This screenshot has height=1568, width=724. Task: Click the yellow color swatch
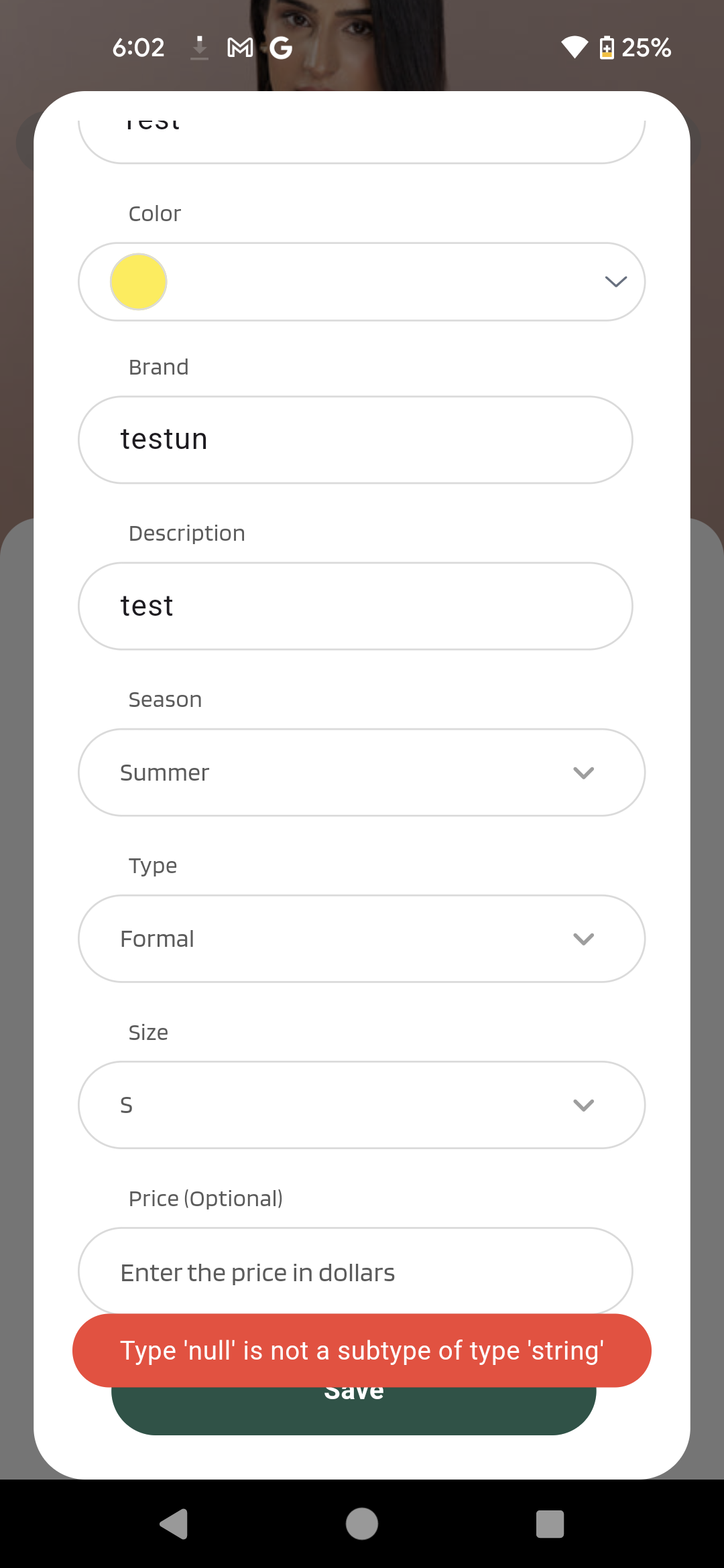pos(139,281)
